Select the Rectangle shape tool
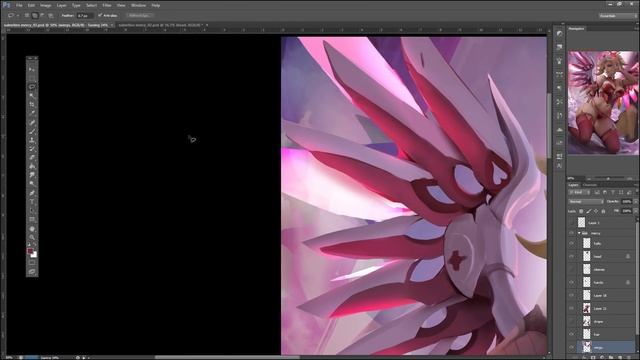Viewport: 640px width, 360px height. [x=32, y=219]
